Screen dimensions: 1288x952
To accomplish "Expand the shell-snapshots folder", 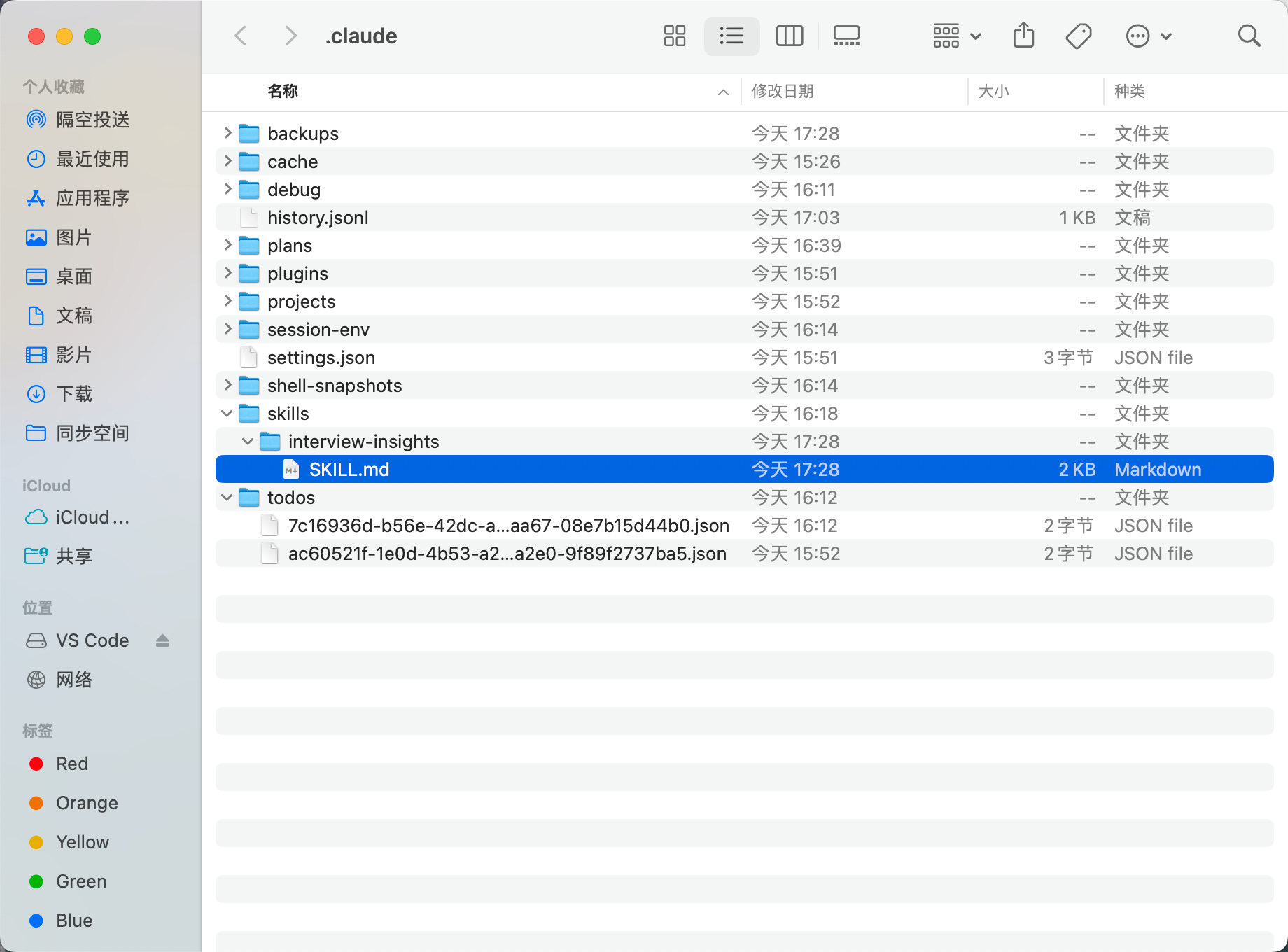I will (227, 384).
